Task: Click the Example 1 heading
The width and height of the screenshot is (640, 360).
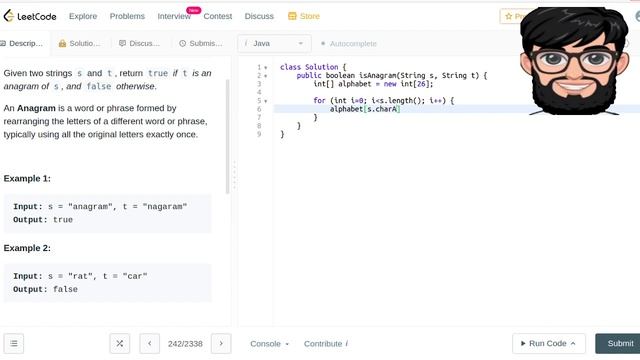Action: [x=27, y=178]
